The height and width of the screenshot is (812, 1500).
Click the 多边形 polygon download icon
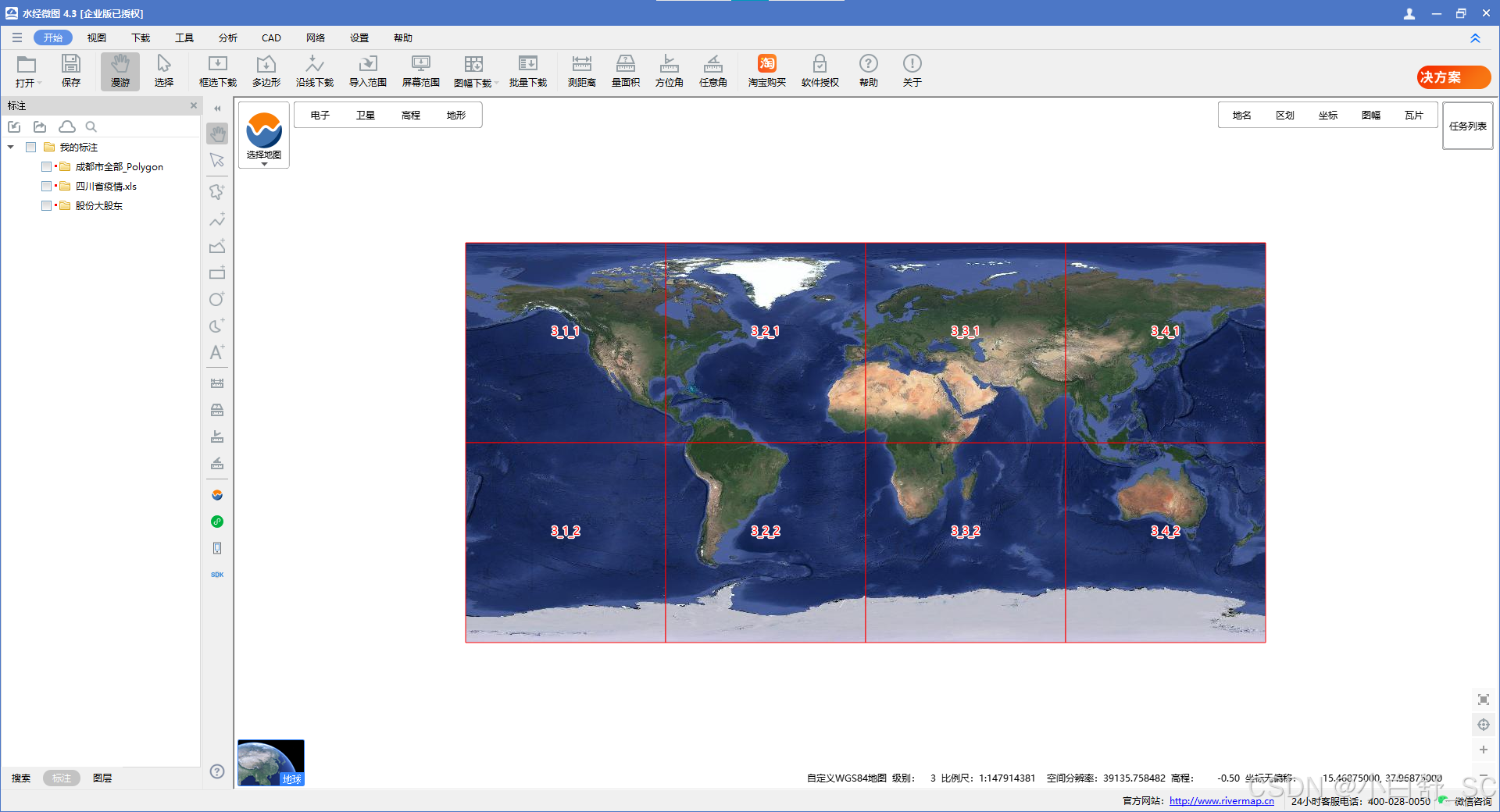(x=266, y=70)
